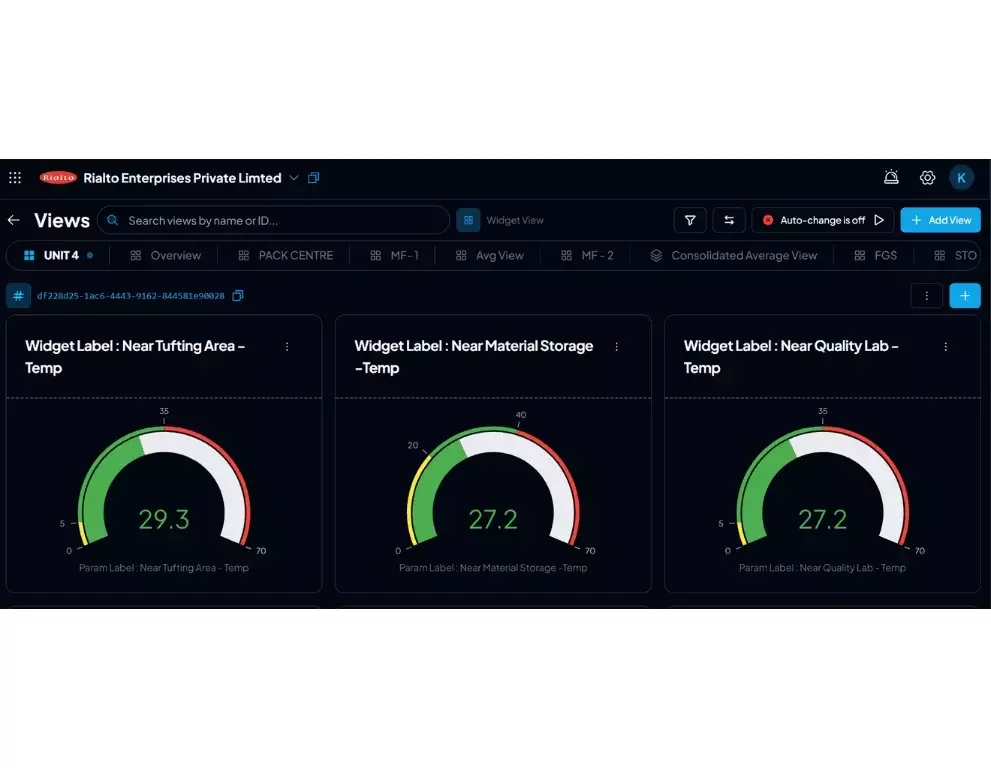Open options menu of Near Tufting Area widget
The width and height of the screenshot is (991, 768).
(x=287, y=346)
